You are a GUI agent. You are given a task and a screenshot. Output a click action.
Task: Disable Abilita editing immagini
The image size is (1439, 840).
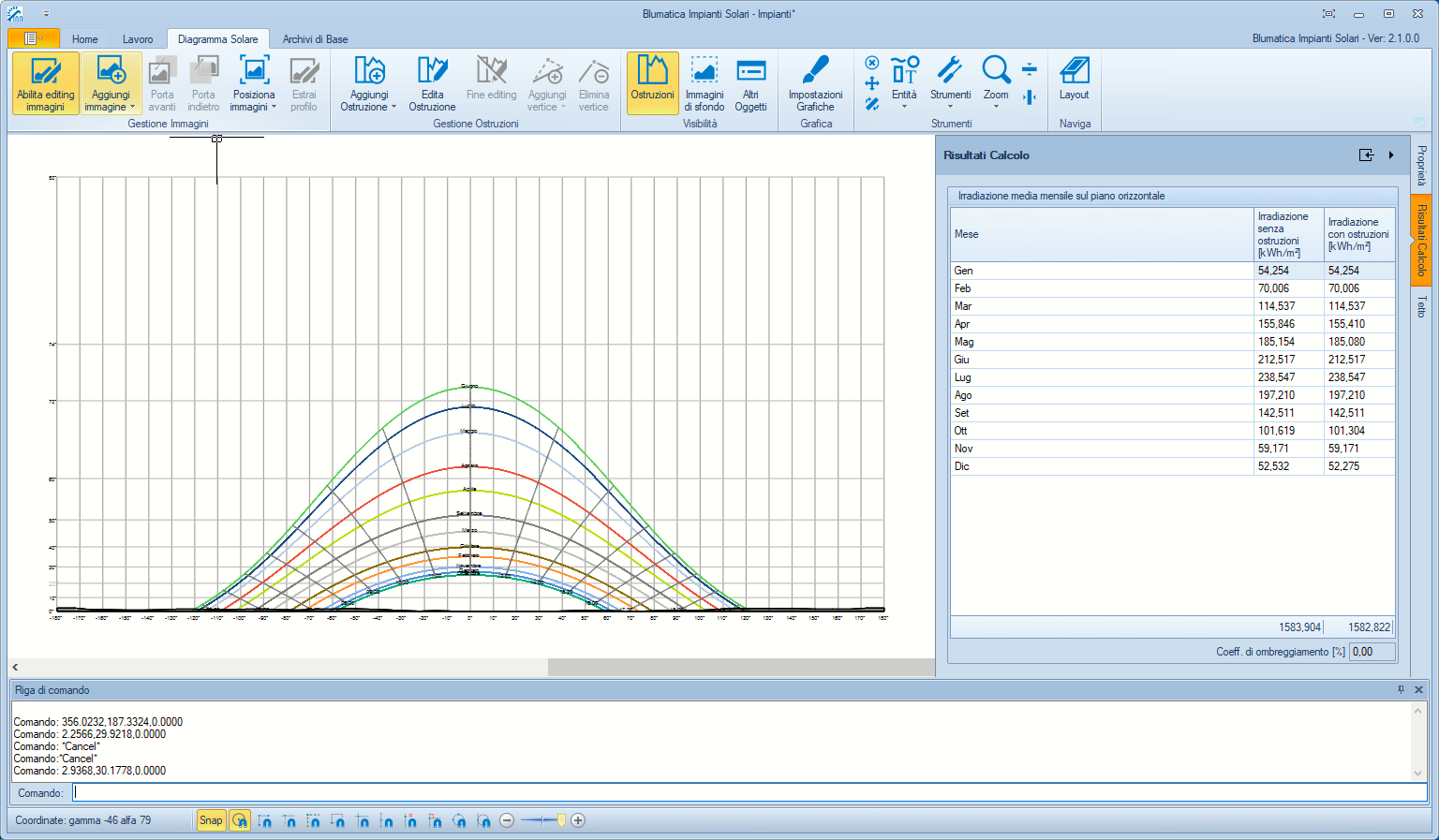46,83
